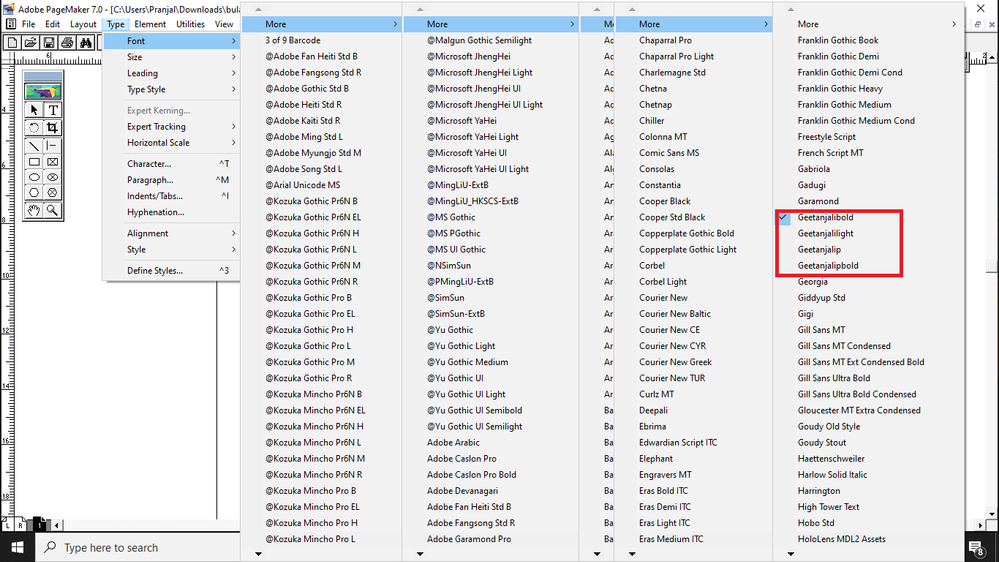
Task: Choose Define Styles... menu entry
Action: point(171,270)
